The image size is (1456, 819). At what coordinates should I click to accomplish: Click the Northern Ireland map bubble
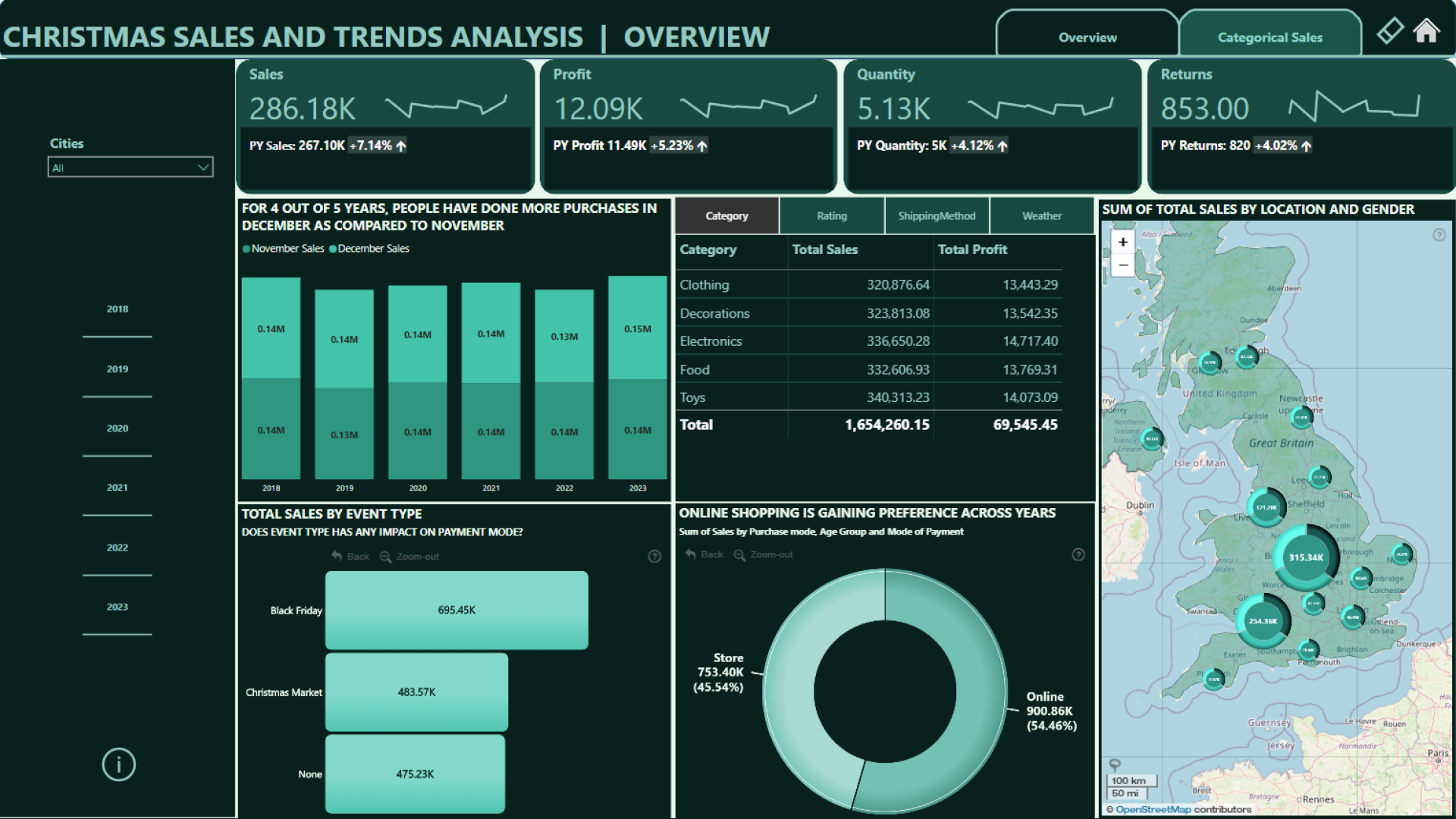(x=1152, y=438)
